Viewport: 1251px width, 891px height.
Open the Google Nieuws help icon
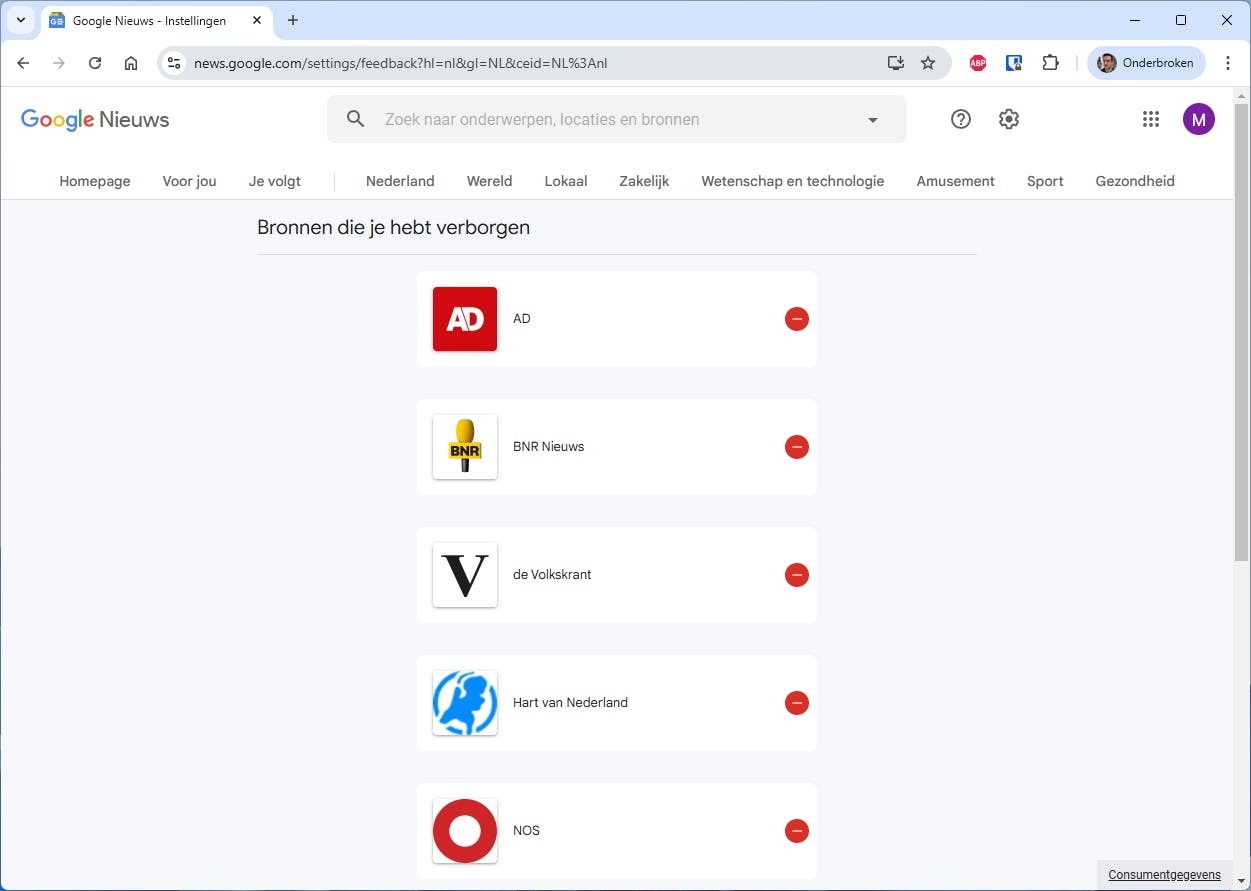961,119
